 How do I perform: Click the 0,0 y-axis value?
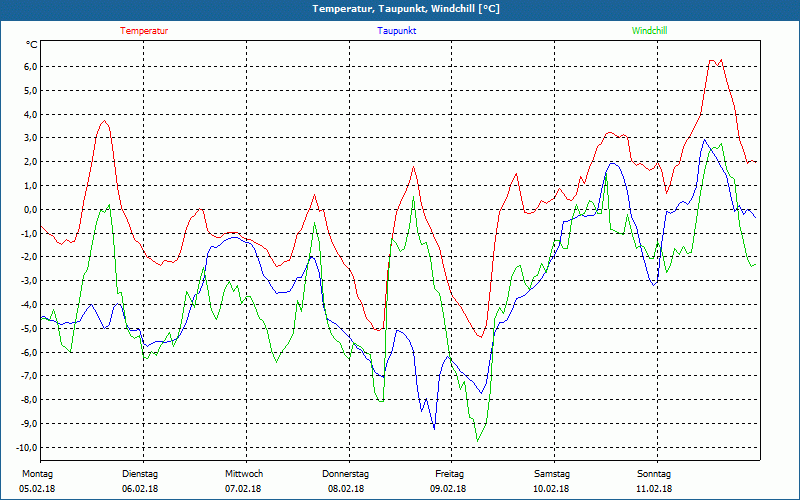coord(29,210)
